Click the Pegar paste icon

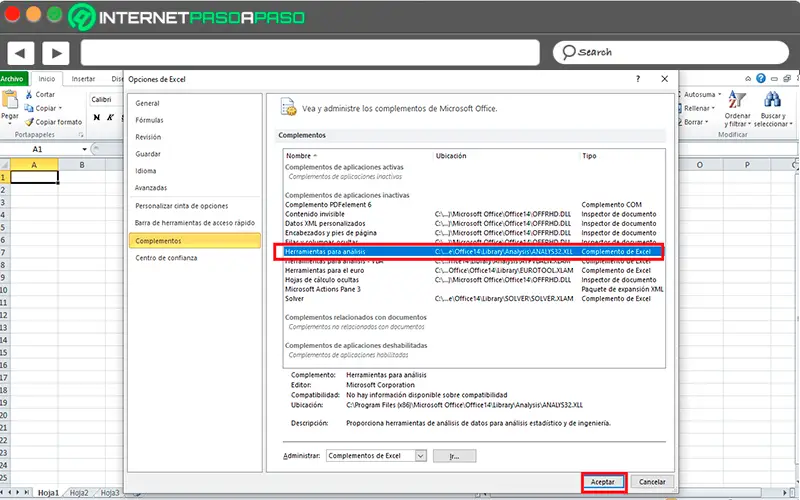click(10, 99)
